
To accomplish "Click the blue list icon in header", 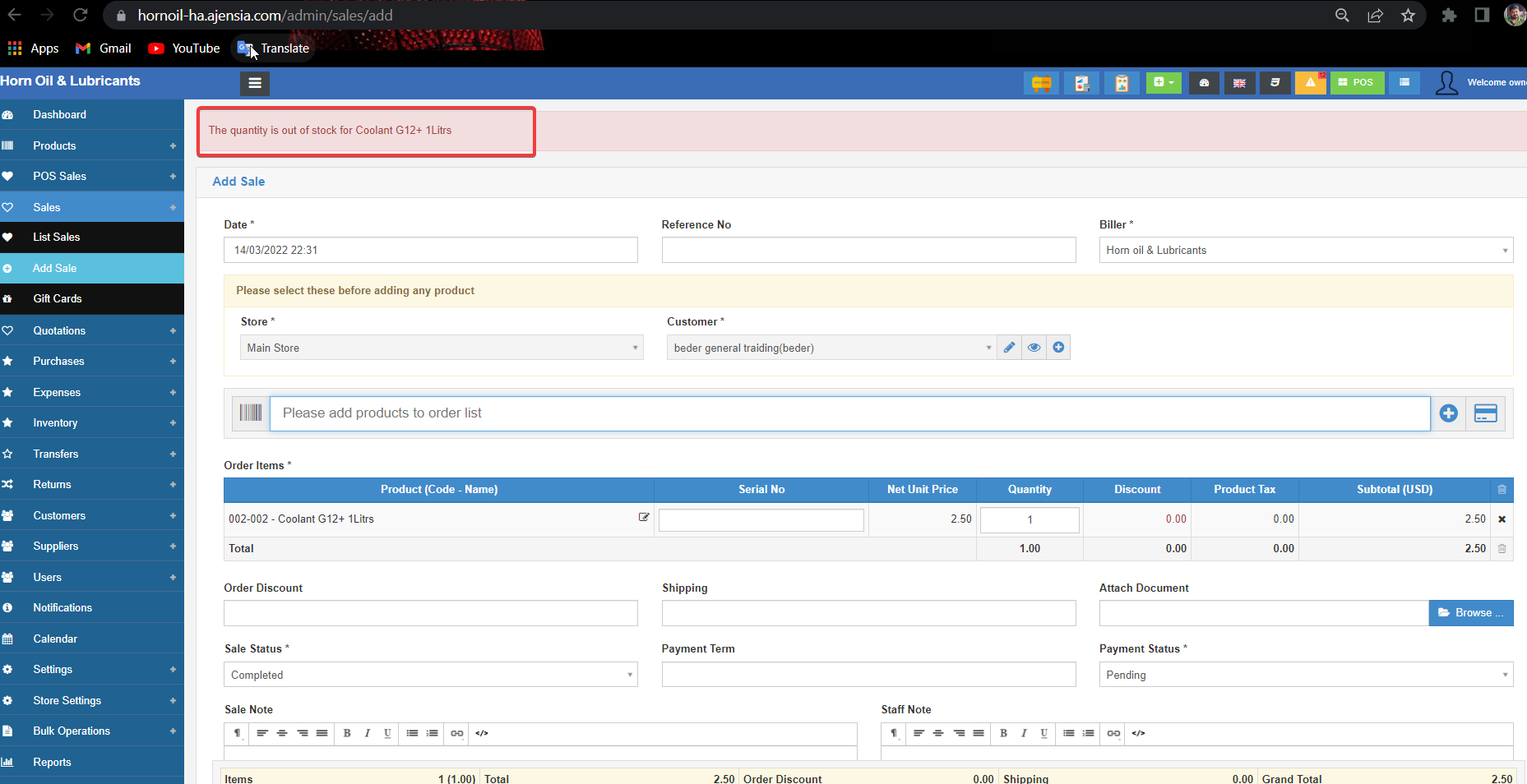I will (x=1404, y=83).
